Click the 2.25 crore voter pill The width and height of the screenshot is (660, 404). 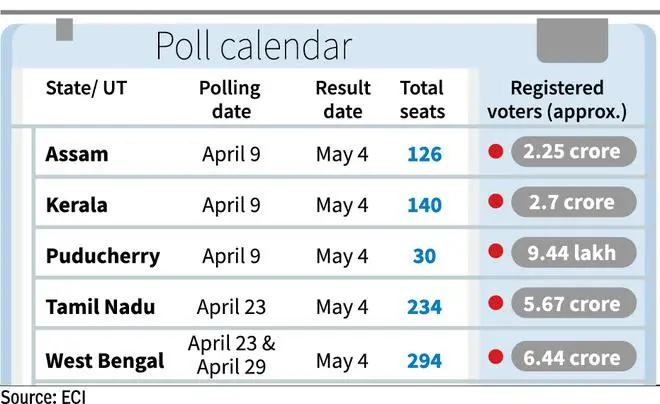(573, 153)
